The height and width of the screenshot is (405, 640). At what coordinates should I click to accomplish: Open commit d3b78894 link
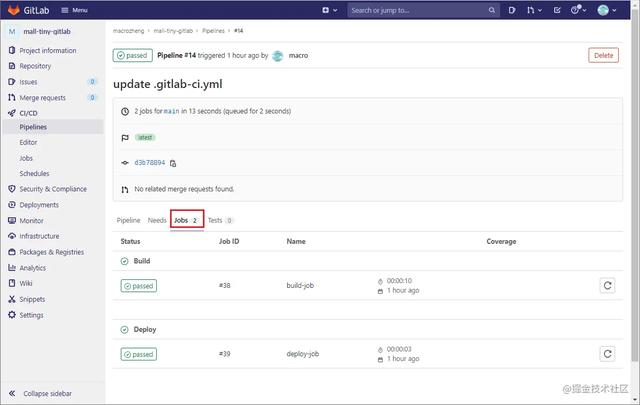[150, 162]
